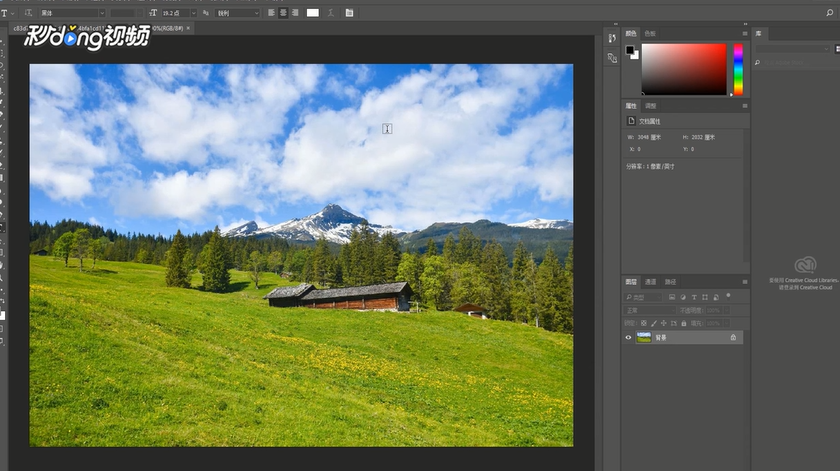Prevent artboard auto-nesting lock icon
840x471 pixels.
coord(674,323)
